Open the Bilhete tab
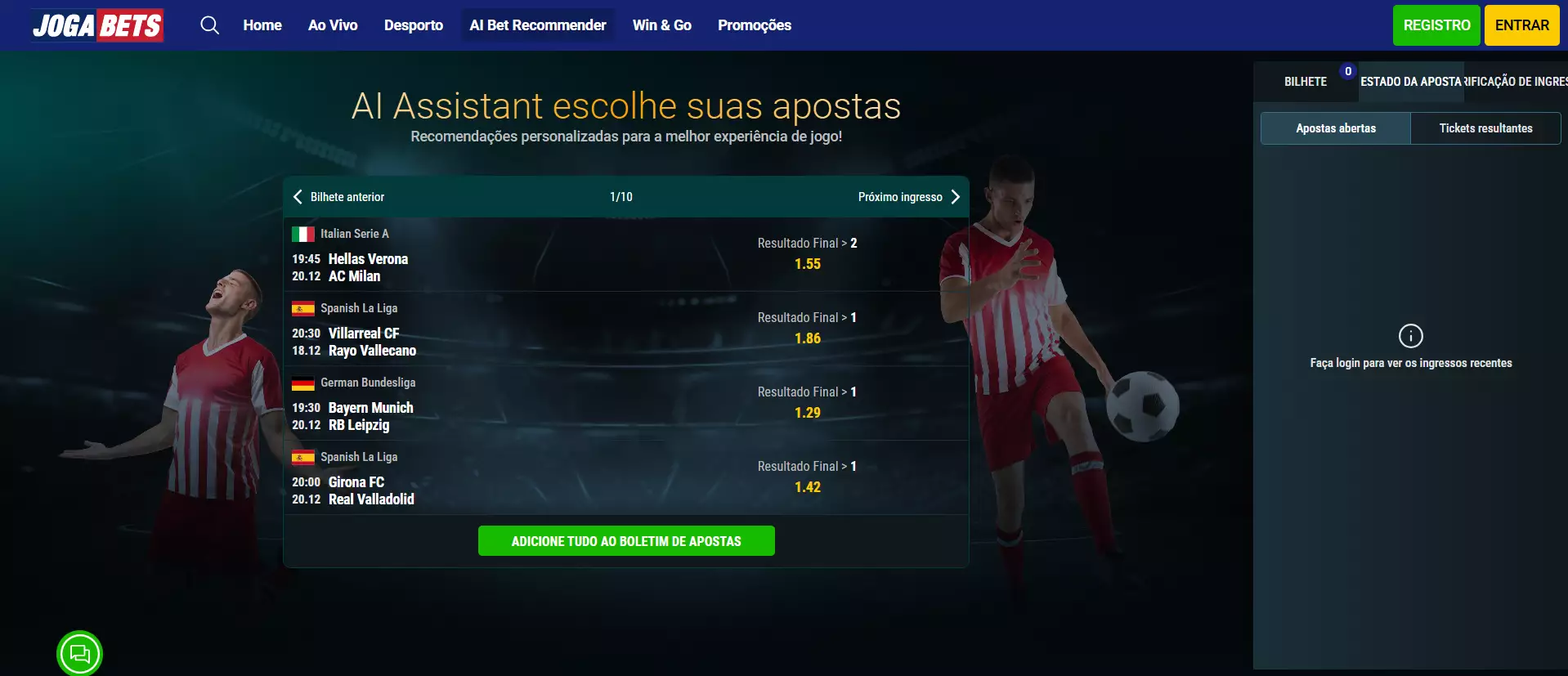 coord(1306,82)
